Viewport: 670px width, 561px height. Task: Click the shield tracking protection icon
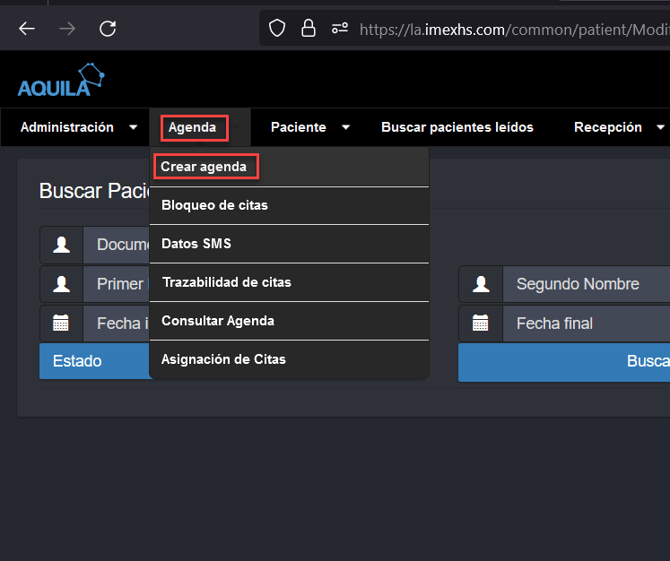[277, 28]
